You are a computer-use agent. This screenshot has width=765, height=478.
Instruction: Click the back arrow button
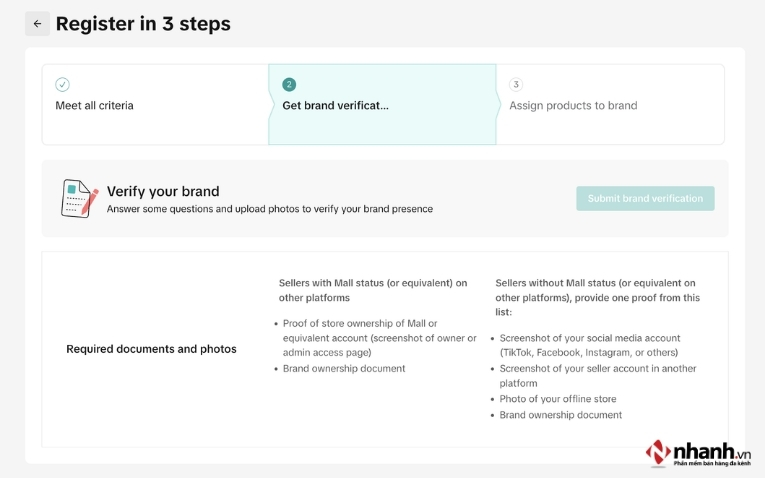[37, 24]
